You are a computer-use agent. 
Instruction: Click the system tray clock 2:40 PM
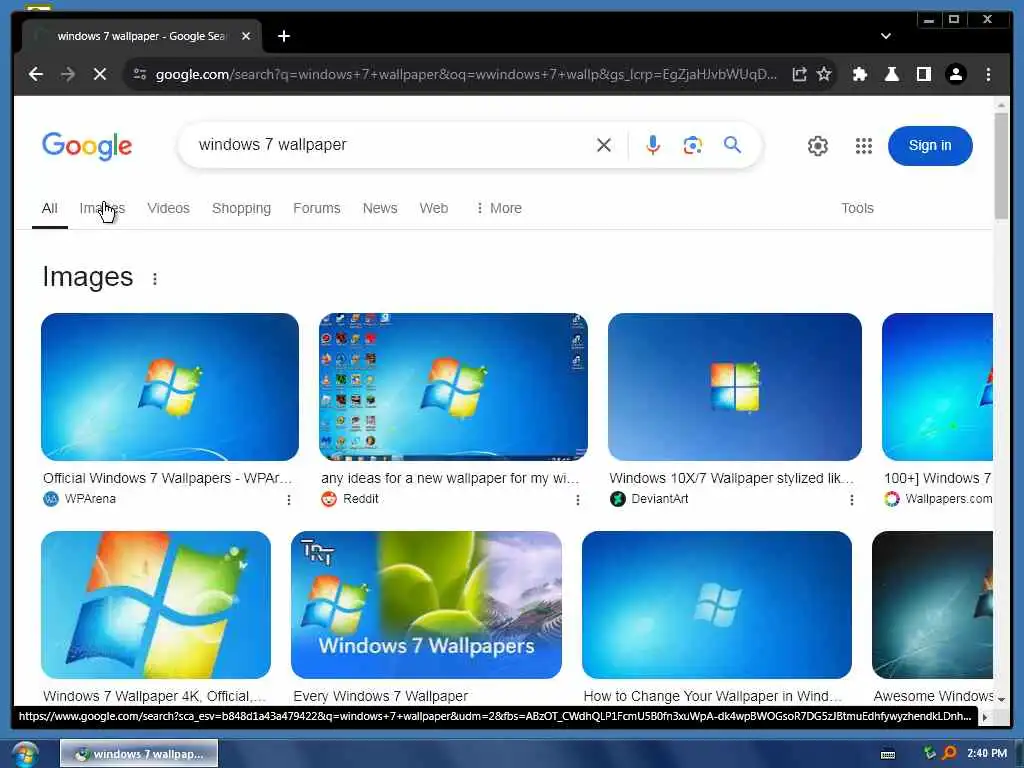point(987,753)
